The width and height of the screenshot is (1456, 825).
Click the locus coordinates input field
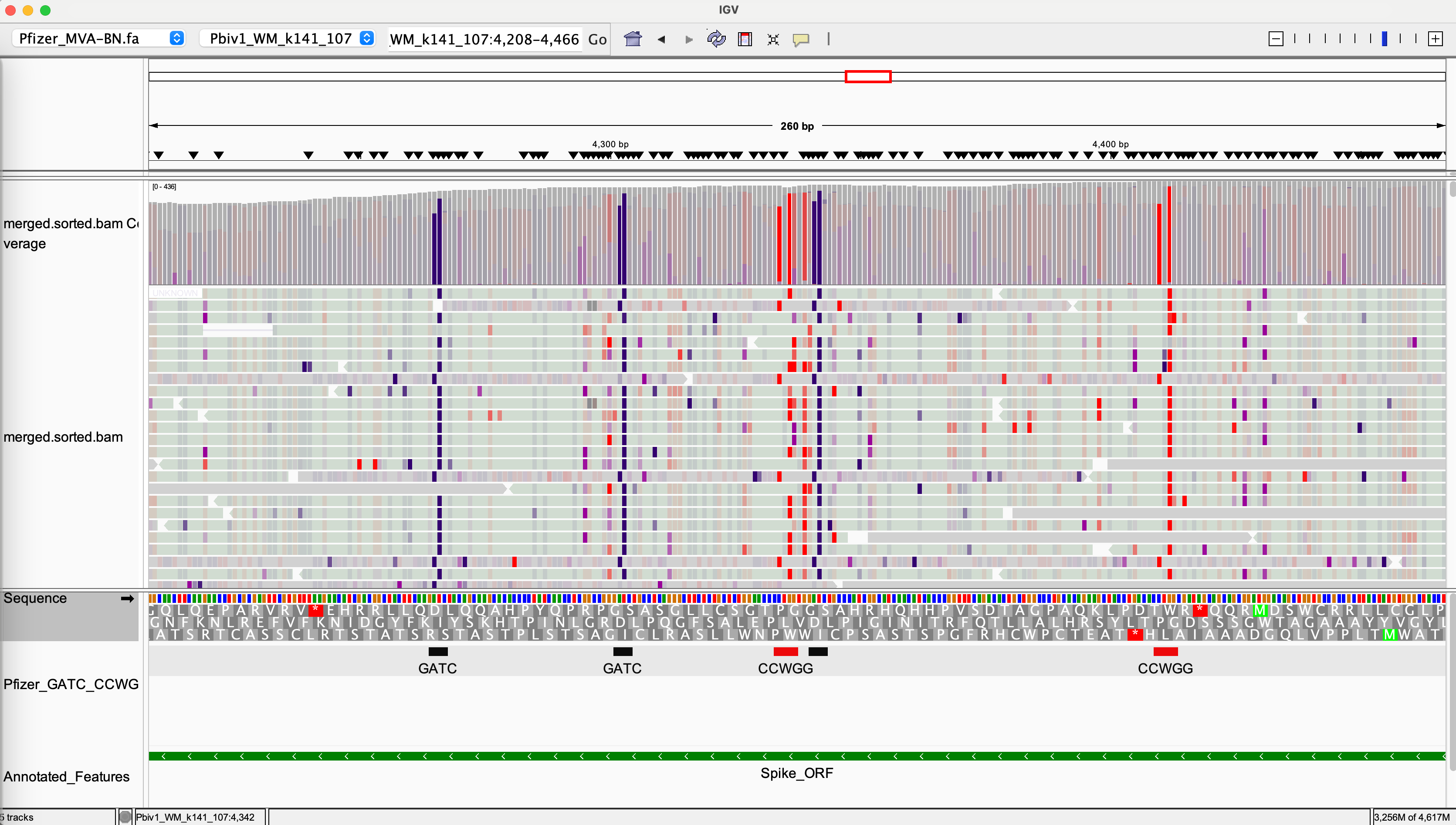484,39
